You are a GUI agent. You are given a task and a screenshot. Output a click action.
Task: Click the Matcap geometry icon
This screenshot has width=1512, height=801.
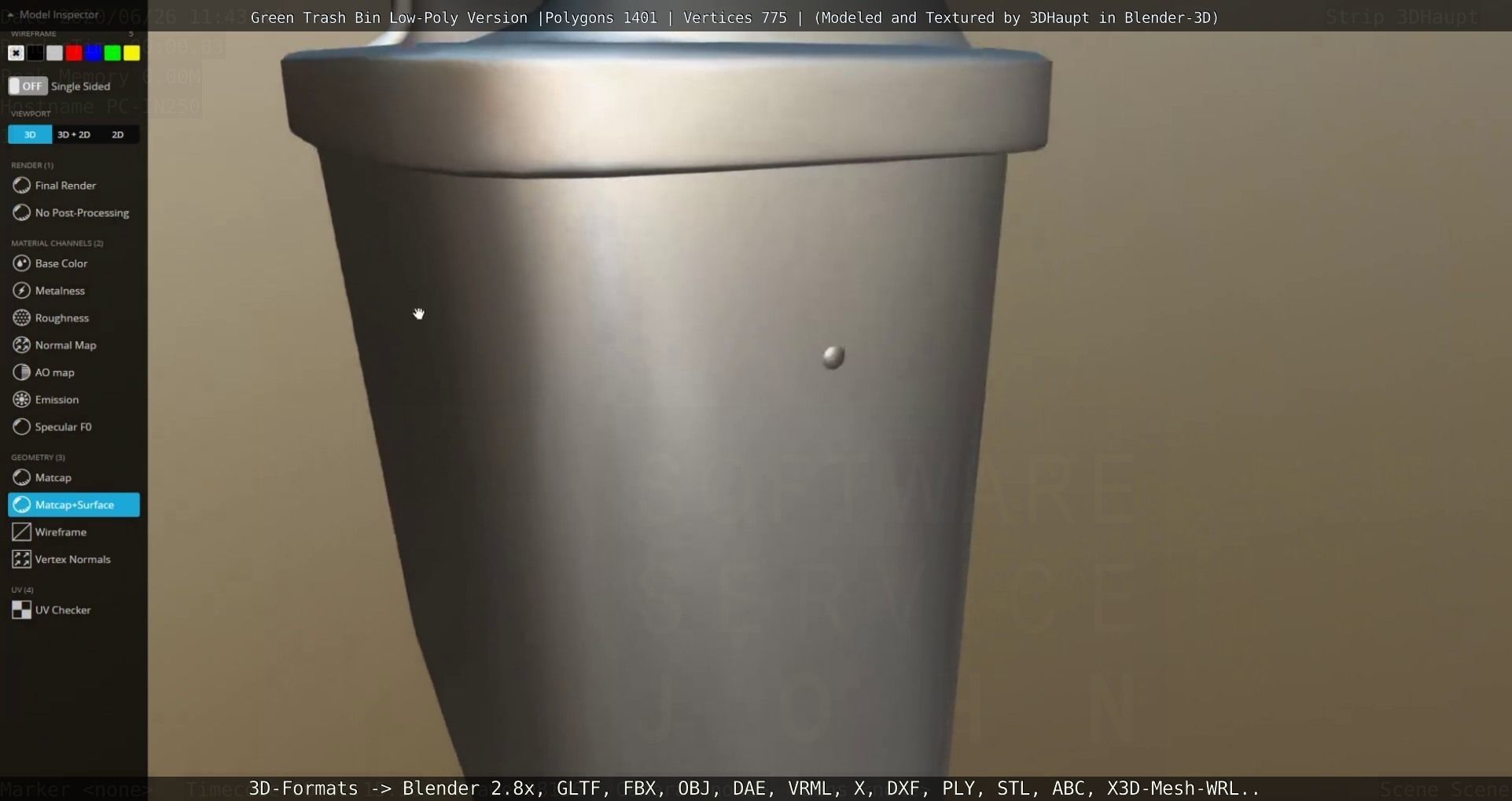22,478
